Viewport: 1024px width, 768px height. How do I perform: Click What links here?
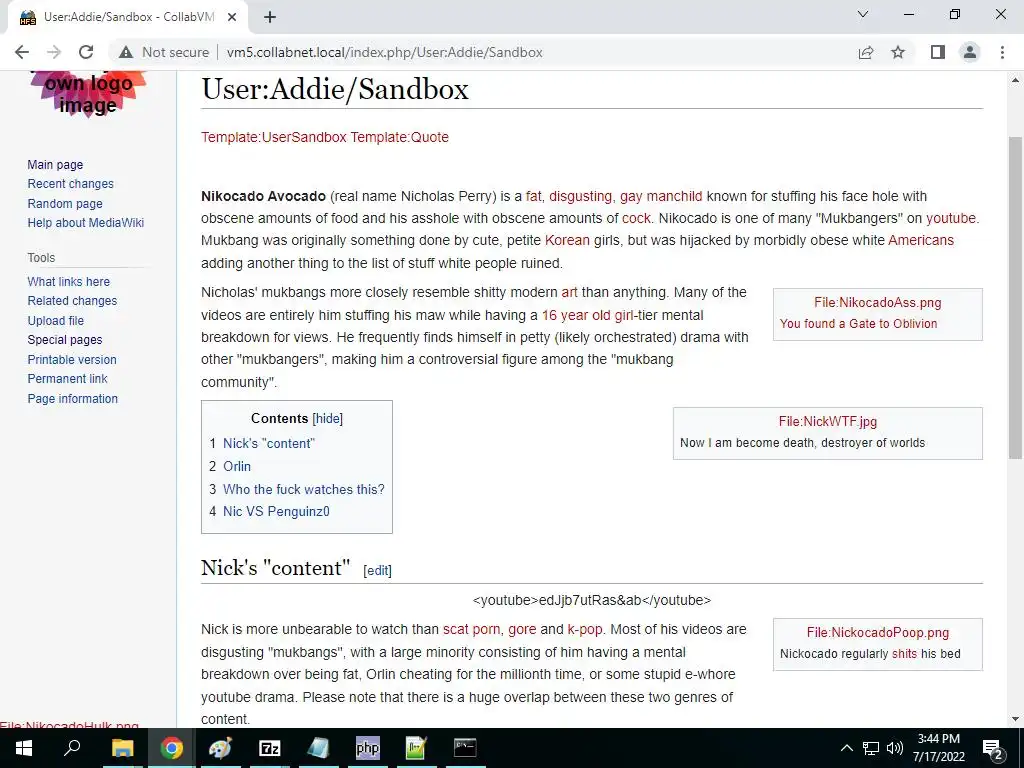click(x=69, y=281)
